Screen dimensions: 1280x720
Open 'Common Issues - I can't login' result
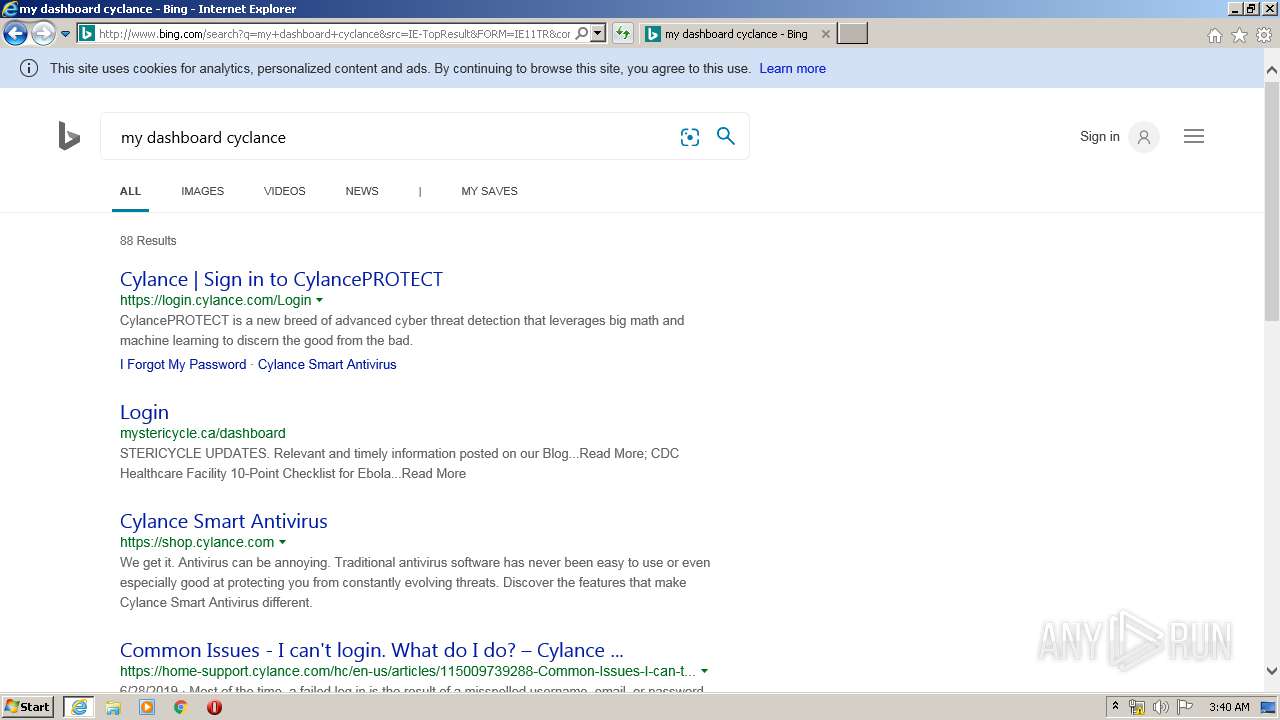click(x=371, y=650)
